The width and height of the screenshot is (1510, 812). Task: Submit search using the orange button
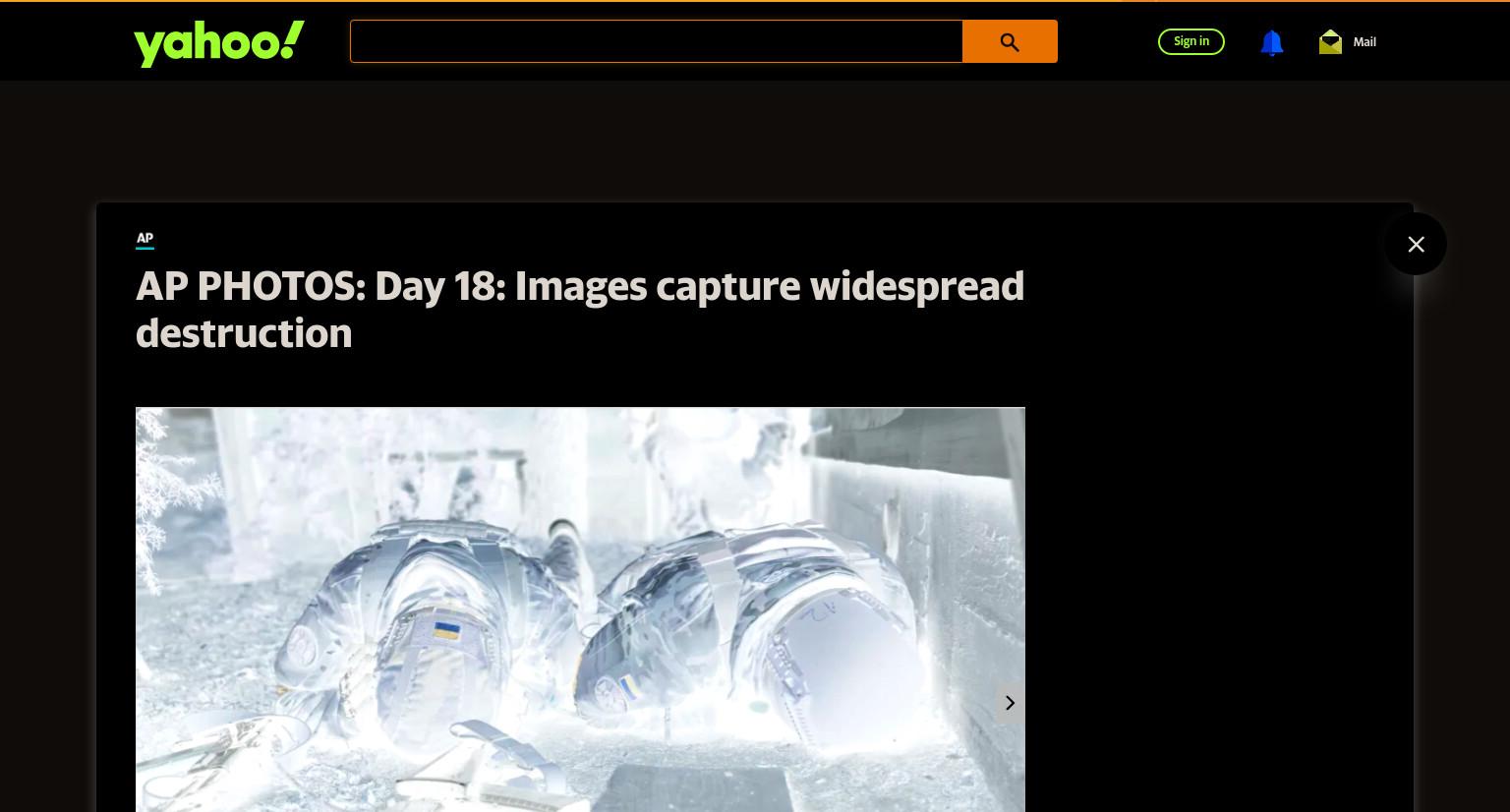click(1010, 41)
